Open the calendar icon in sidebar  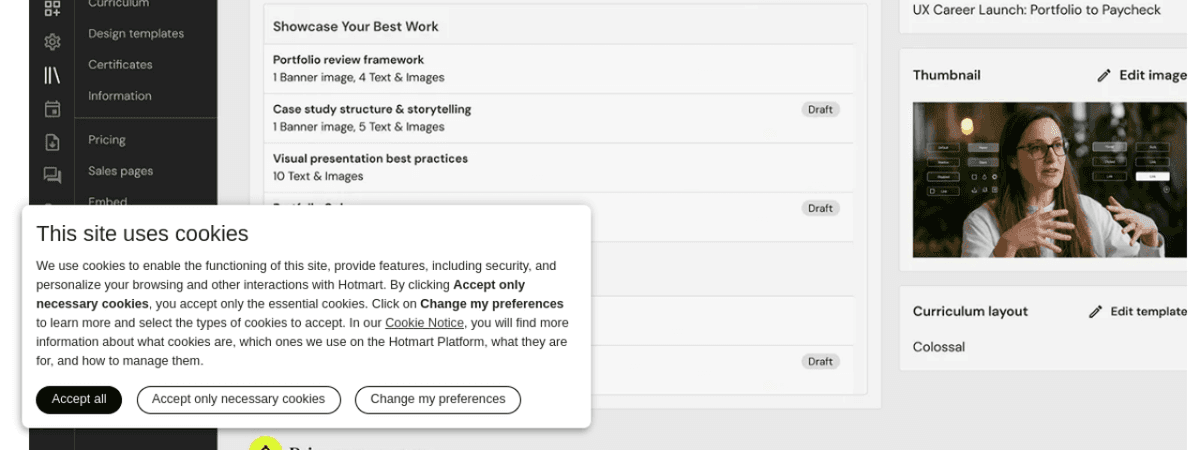click(x=52, y=109)
